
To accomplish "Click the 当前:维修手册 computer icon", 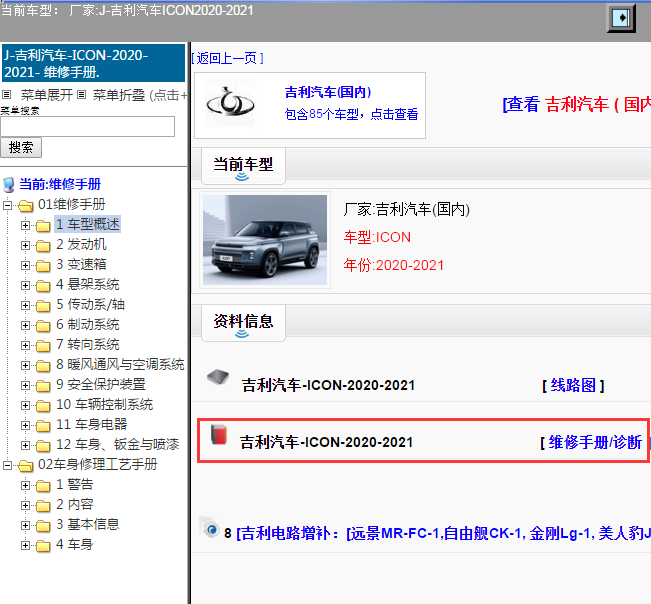I will click(9, 185).
